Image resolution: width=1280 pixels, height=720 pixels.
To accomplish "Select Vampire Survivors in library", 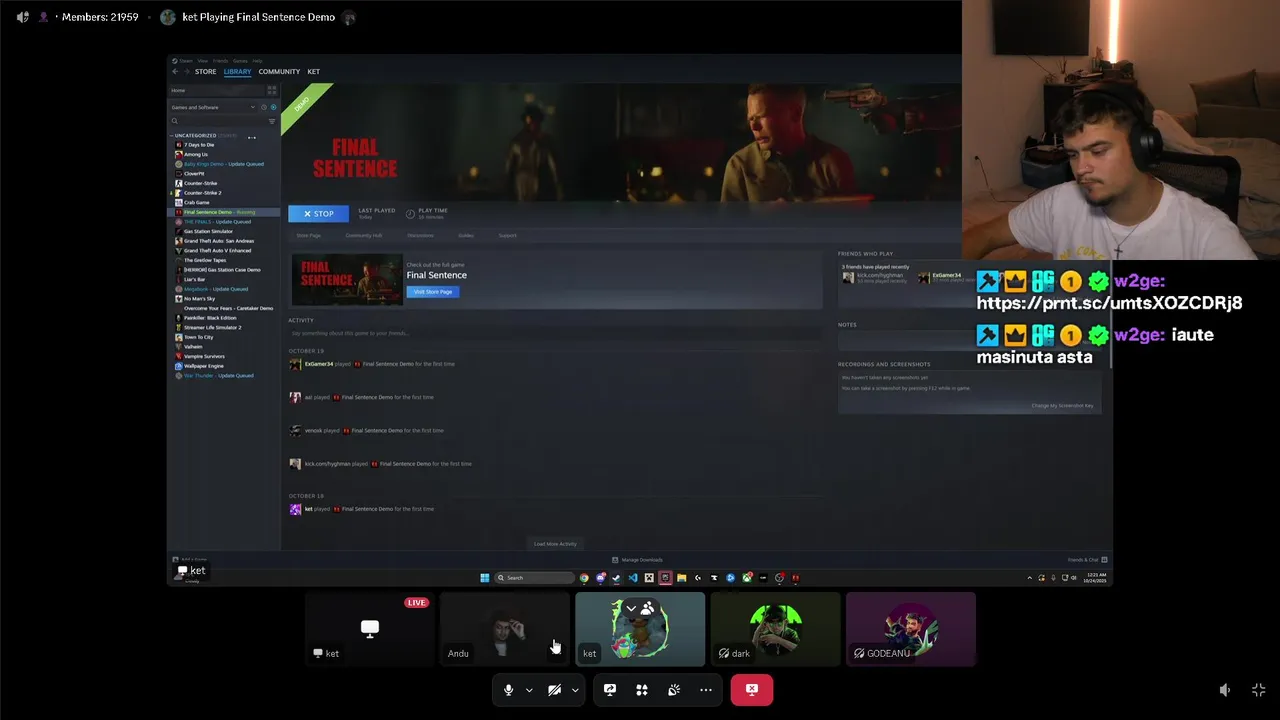I will (x=204, y=356).
